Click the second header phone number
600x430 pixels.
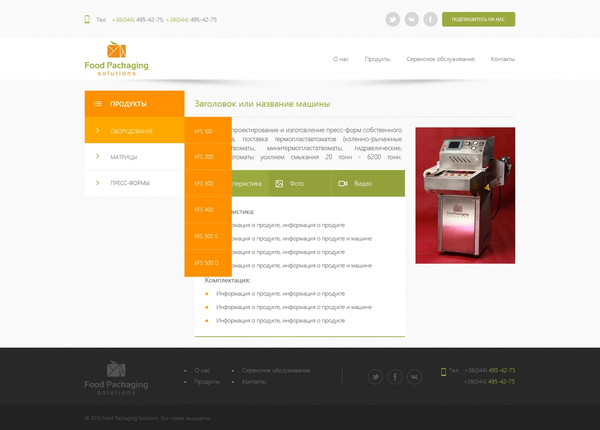coord(191,20)
